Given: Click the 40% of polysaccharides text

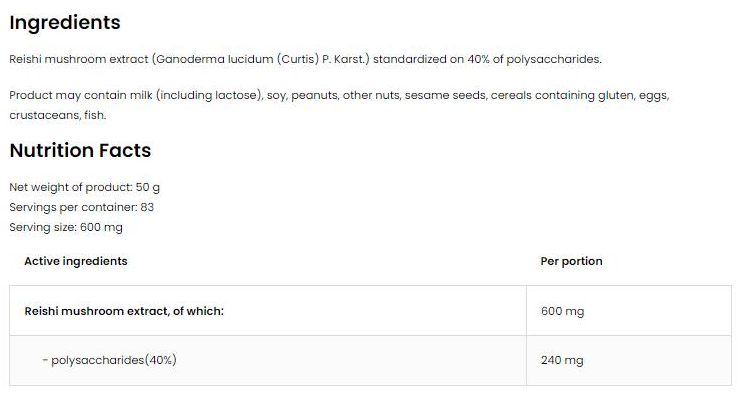Looking at the screenshot, I should (x=534, y=60).
